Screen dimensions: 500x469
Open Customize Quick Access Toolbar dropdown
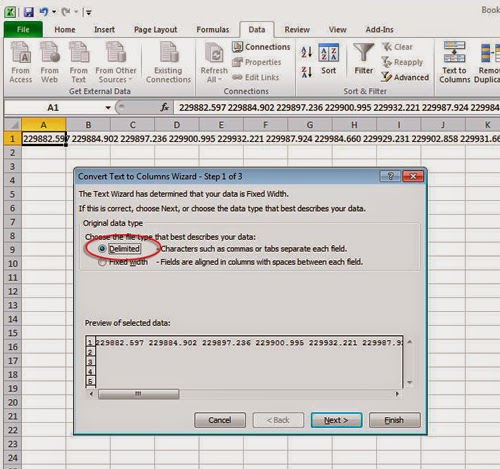tap(88, 13)
